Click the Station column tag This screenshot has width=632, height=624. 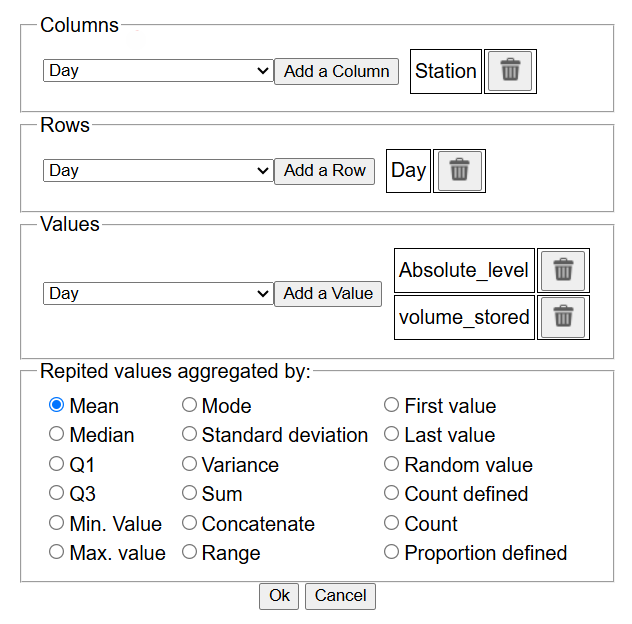click(x=446, y=71)
